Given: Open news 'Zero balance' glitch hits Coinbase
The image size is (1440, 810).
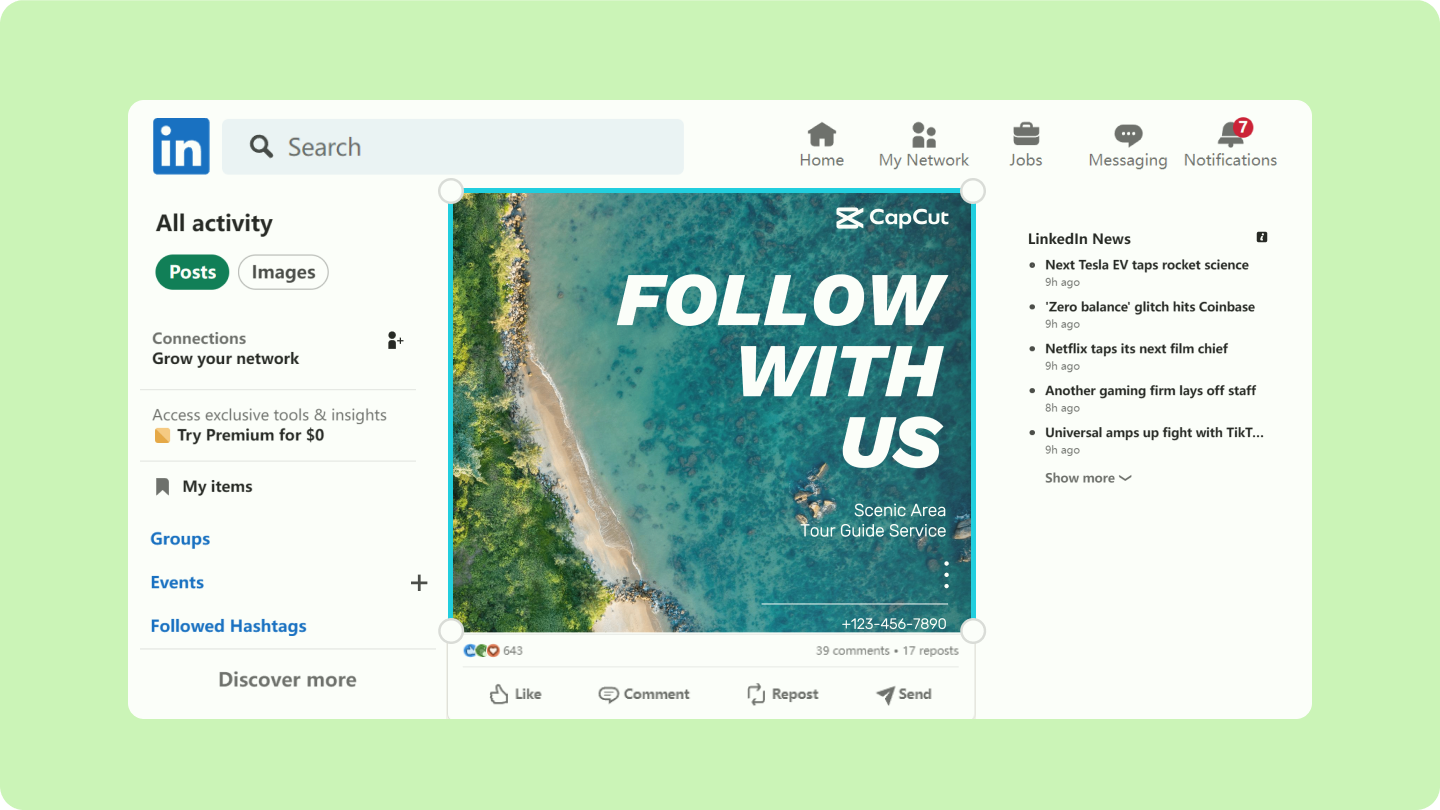Looking at the screenshot, I should 1150,307.
